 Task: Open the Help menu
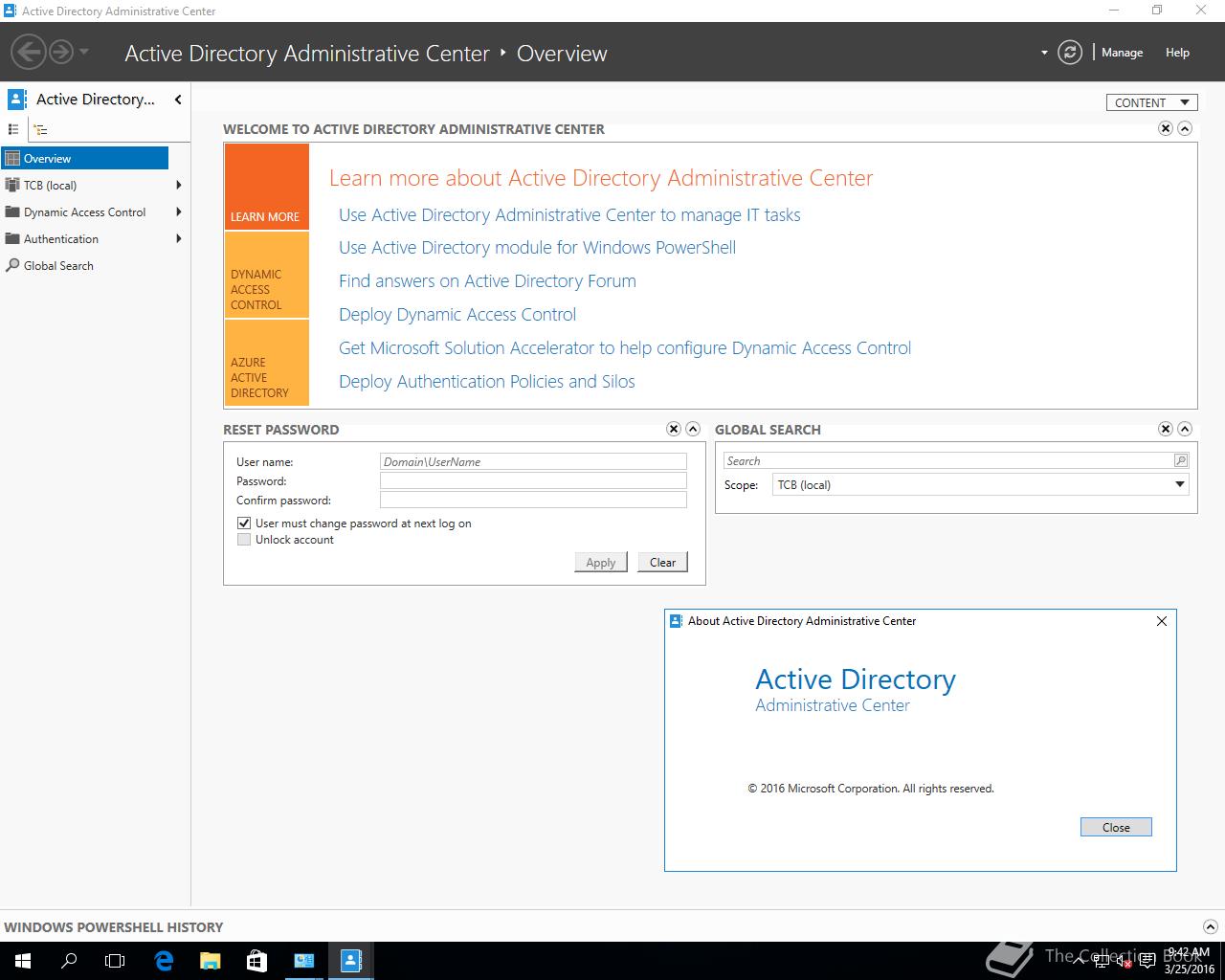coord(1177,53)
